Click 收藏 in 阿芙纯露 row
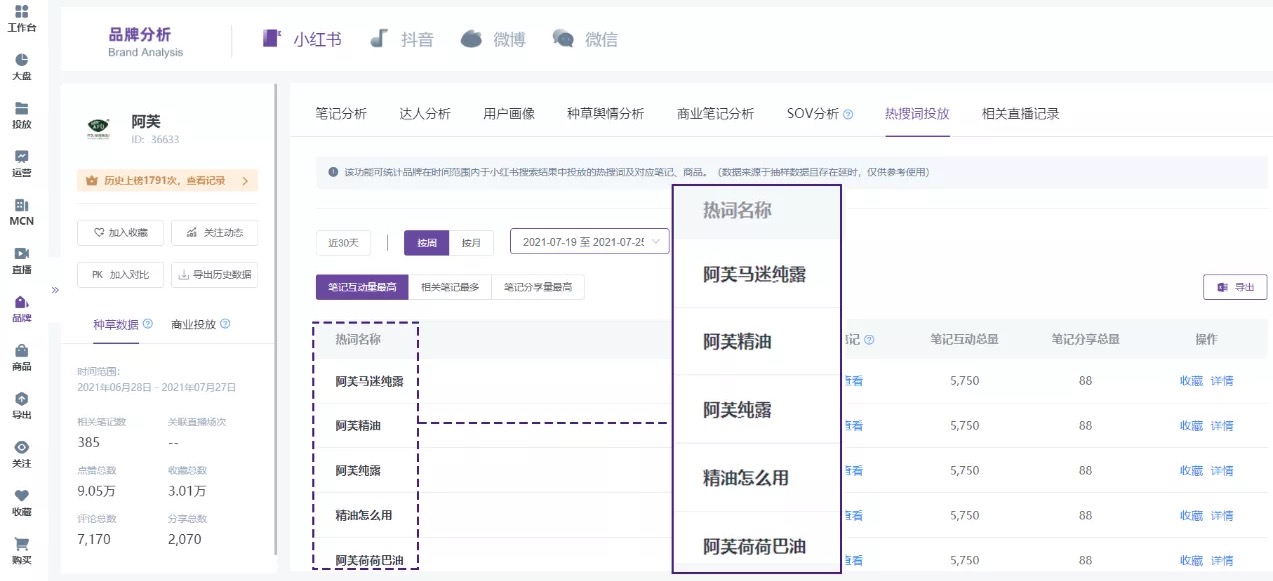 click(x=1191, y=471)
